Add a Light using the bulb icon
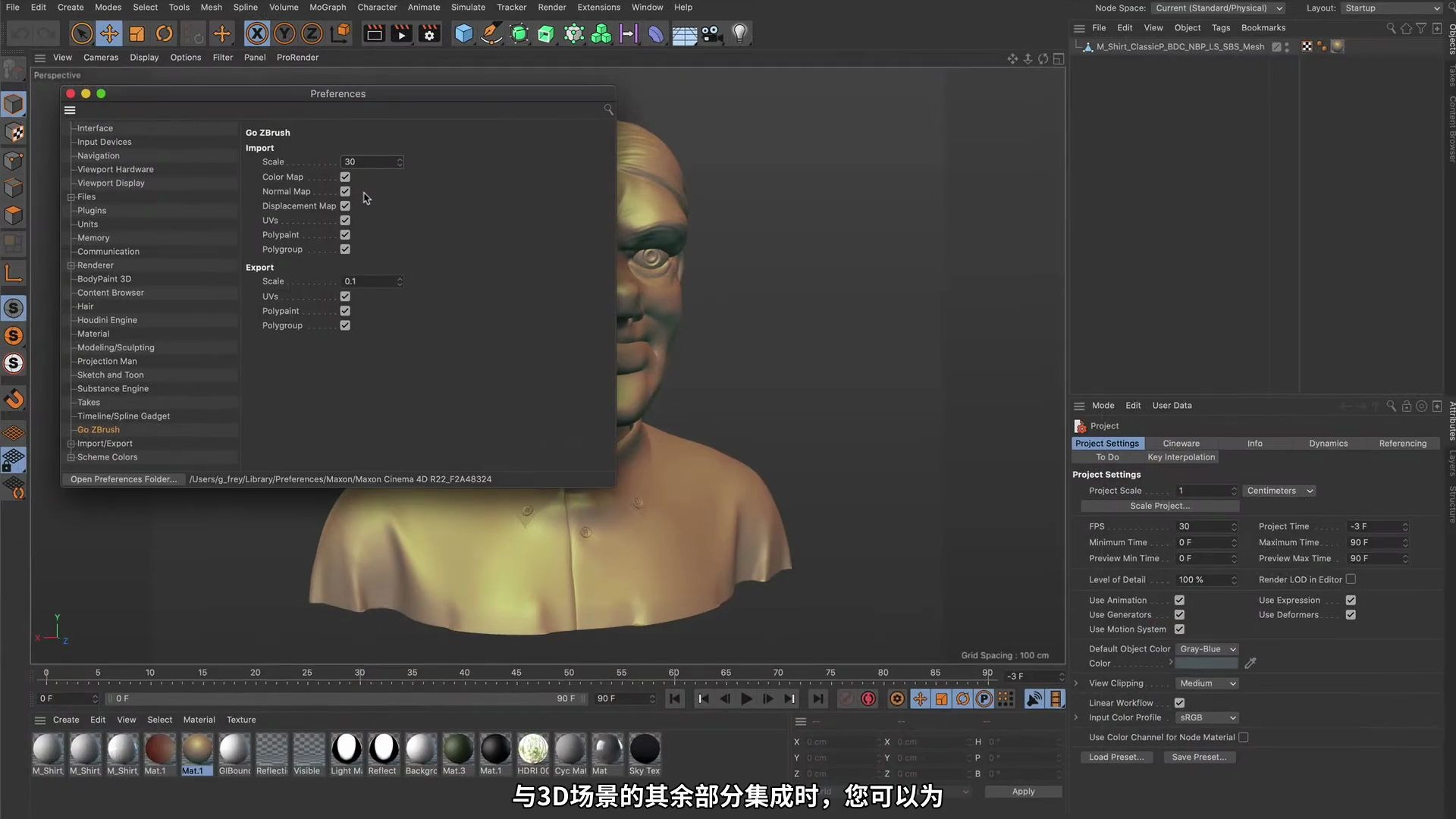Image resolution: width=1456 pixels, height=819 pixels. [738, 33]
